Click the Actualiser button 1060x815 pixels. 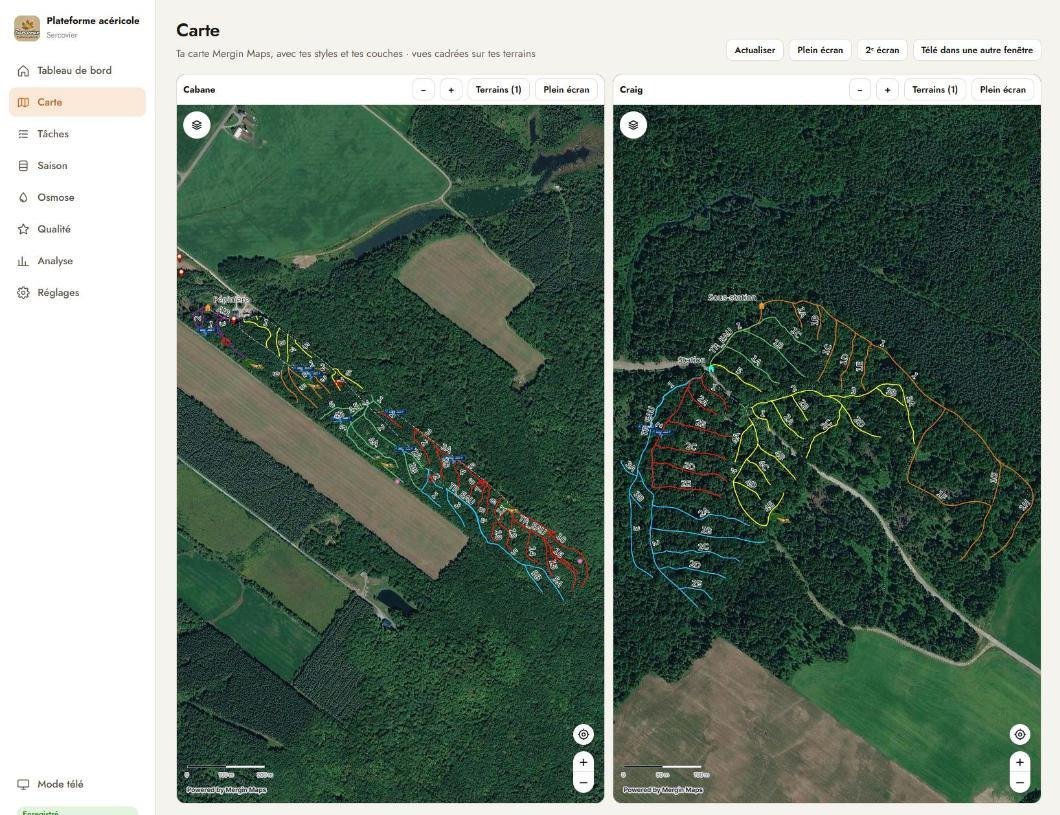click(x=754, y=50)
